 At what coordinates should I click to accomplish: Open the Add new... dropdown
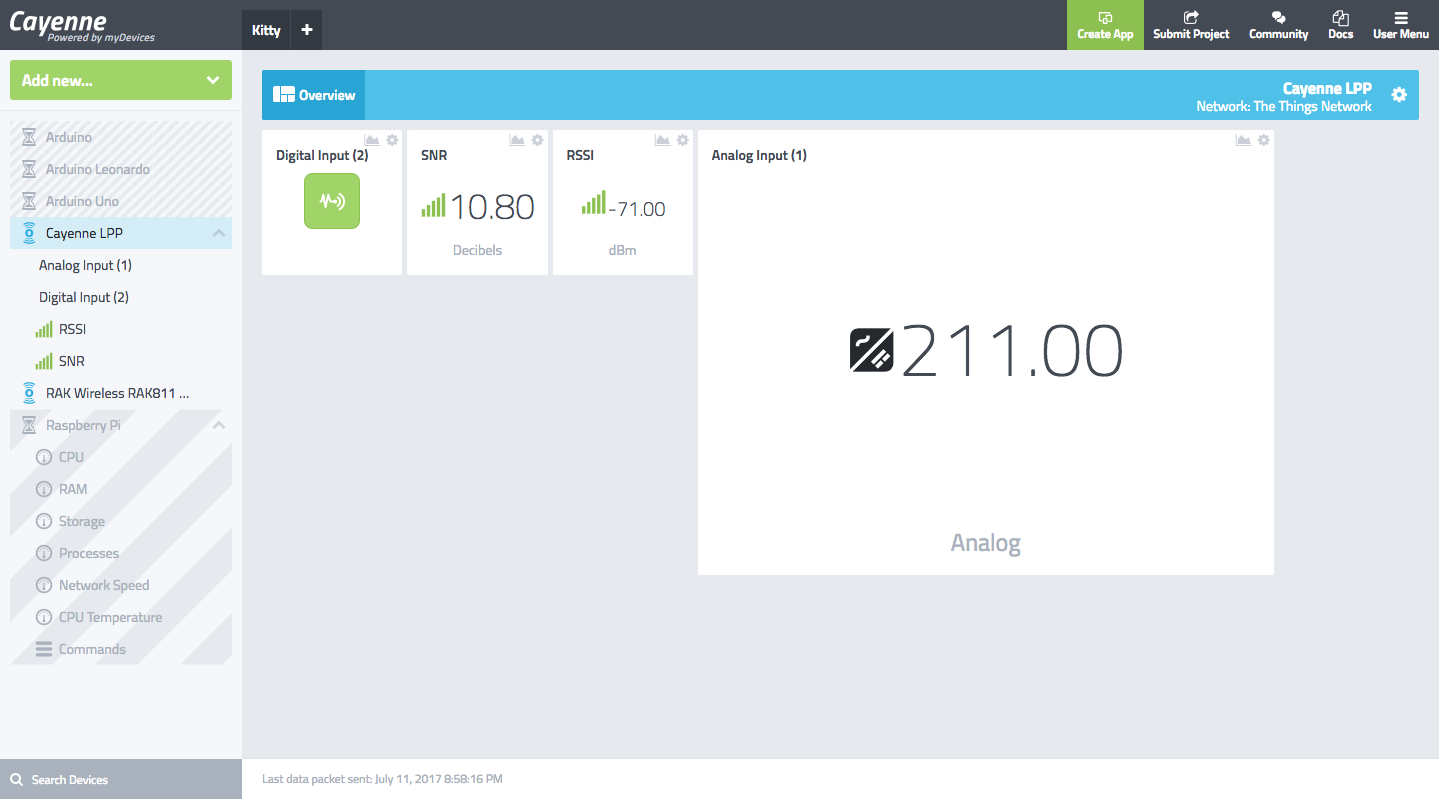121,80
